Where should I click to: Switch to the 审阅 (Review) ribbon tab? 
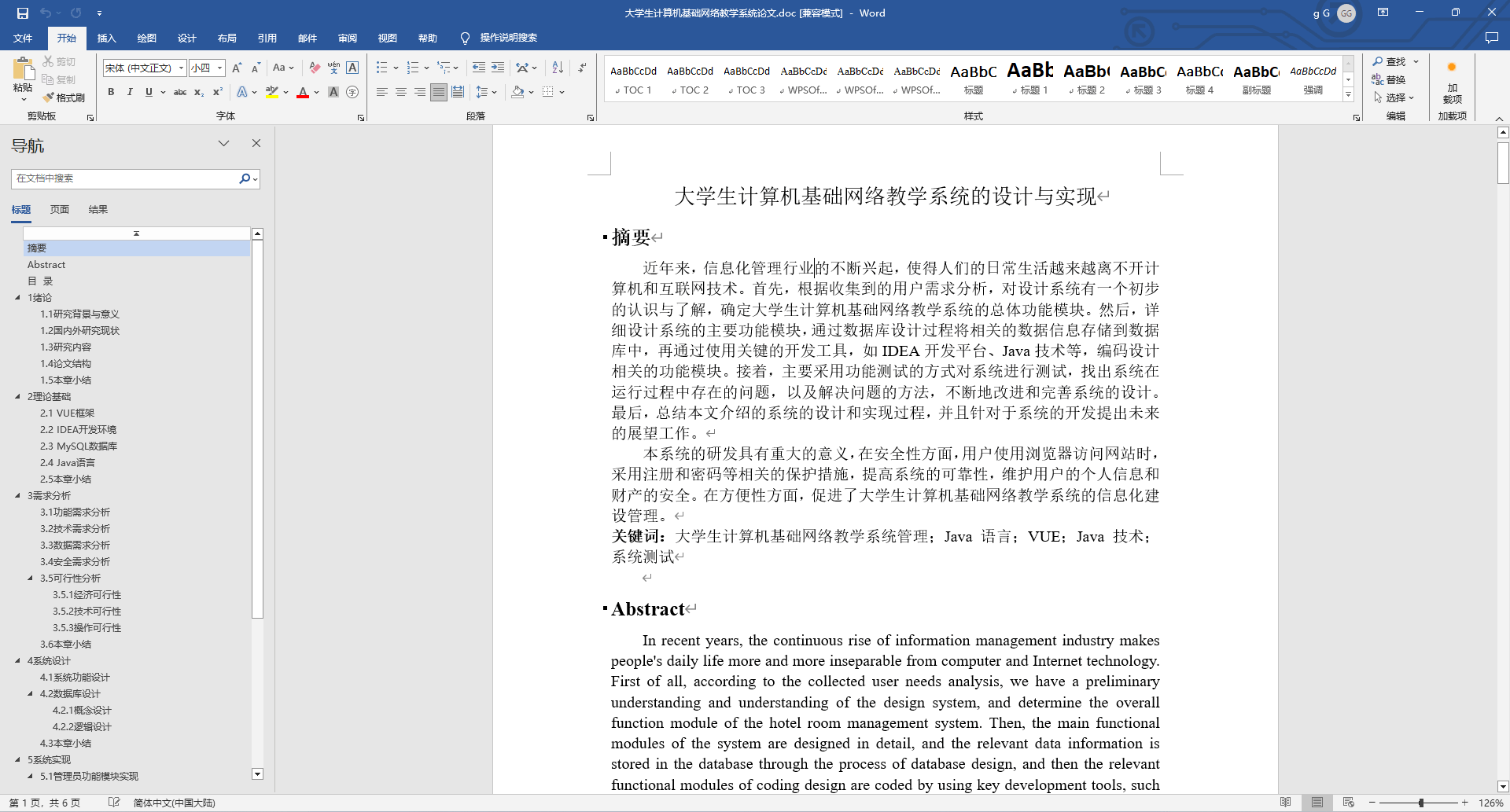(x=347, y=38)
